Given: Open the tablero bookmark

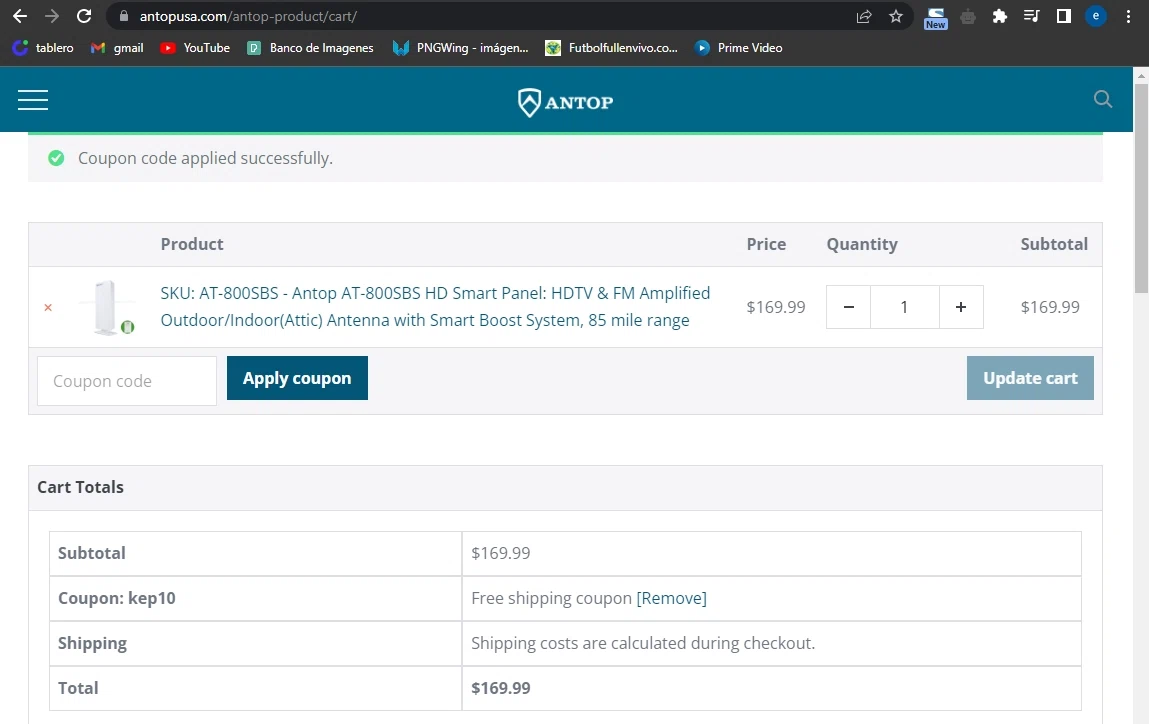Looking at the screenshot, I should 43,48.
